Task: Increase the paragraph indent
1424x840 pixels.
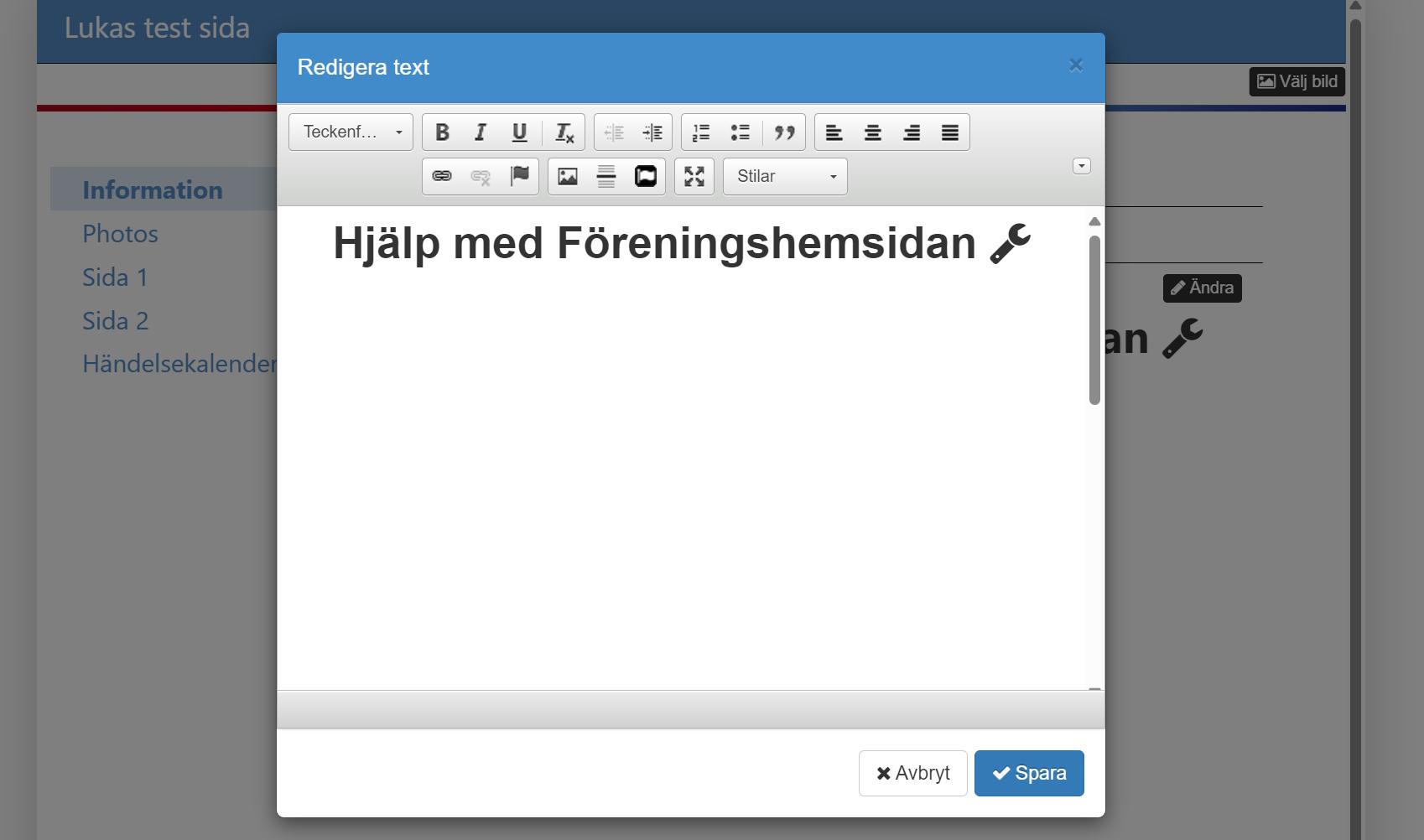Action: [x=653, y=132]
